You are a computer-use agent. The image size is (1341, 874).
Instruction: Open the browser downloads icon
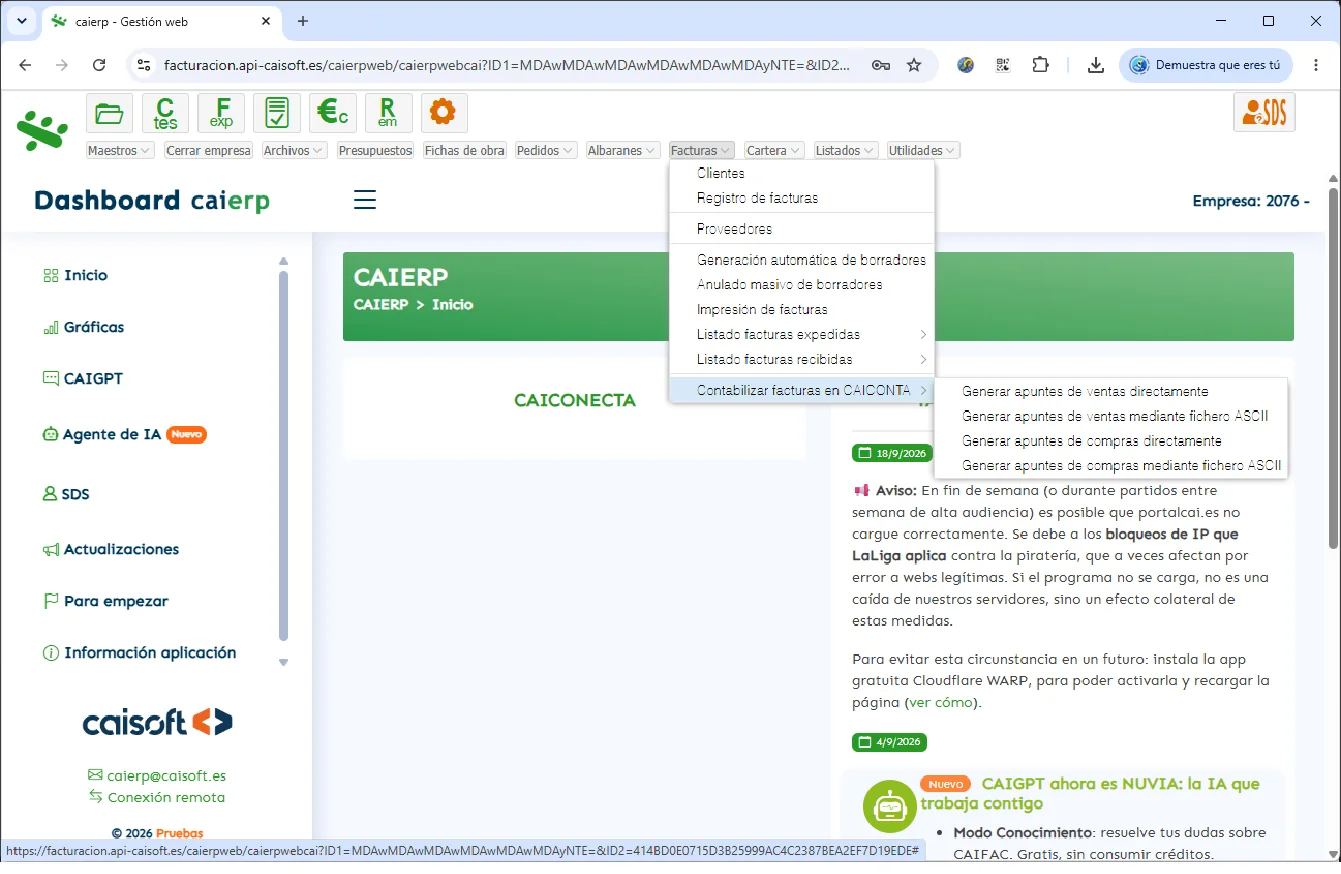[1096, 65]
